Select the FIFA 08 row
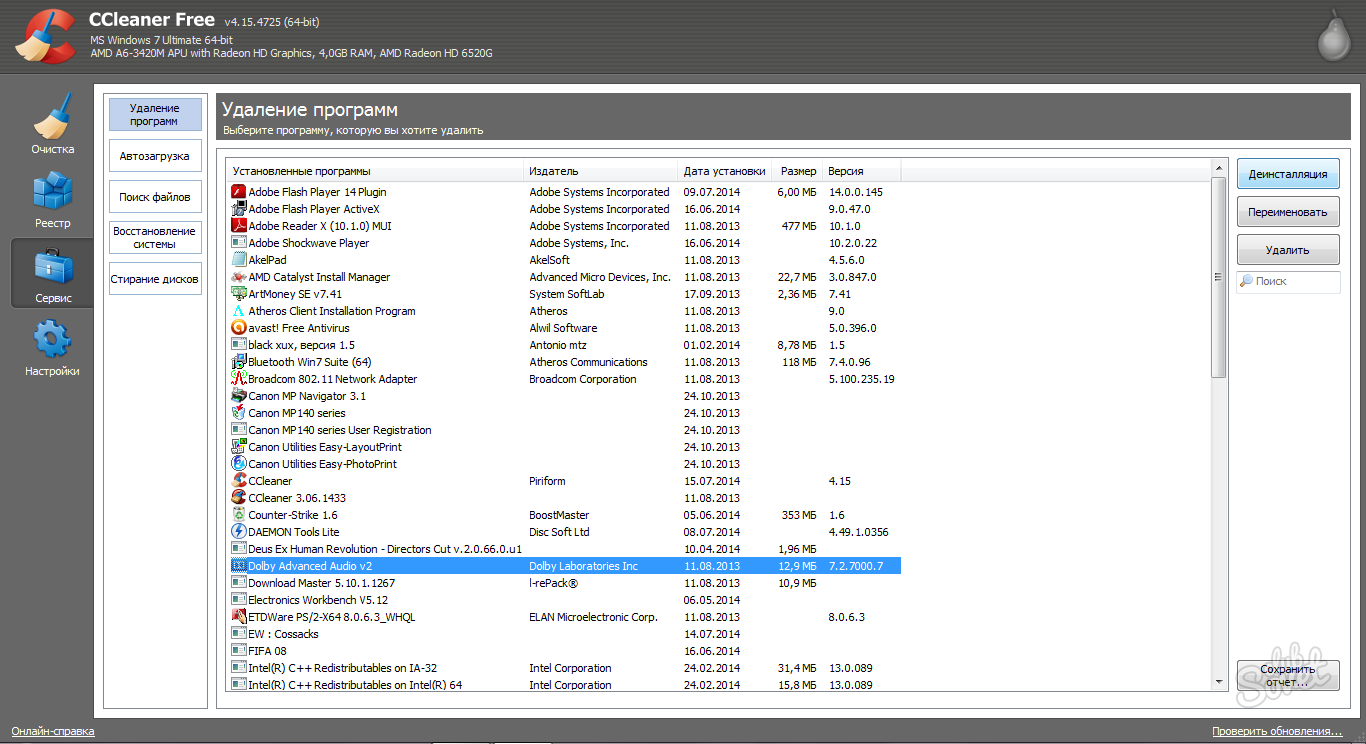Viewport: 1366px width, 744px height. pos(565,651)
